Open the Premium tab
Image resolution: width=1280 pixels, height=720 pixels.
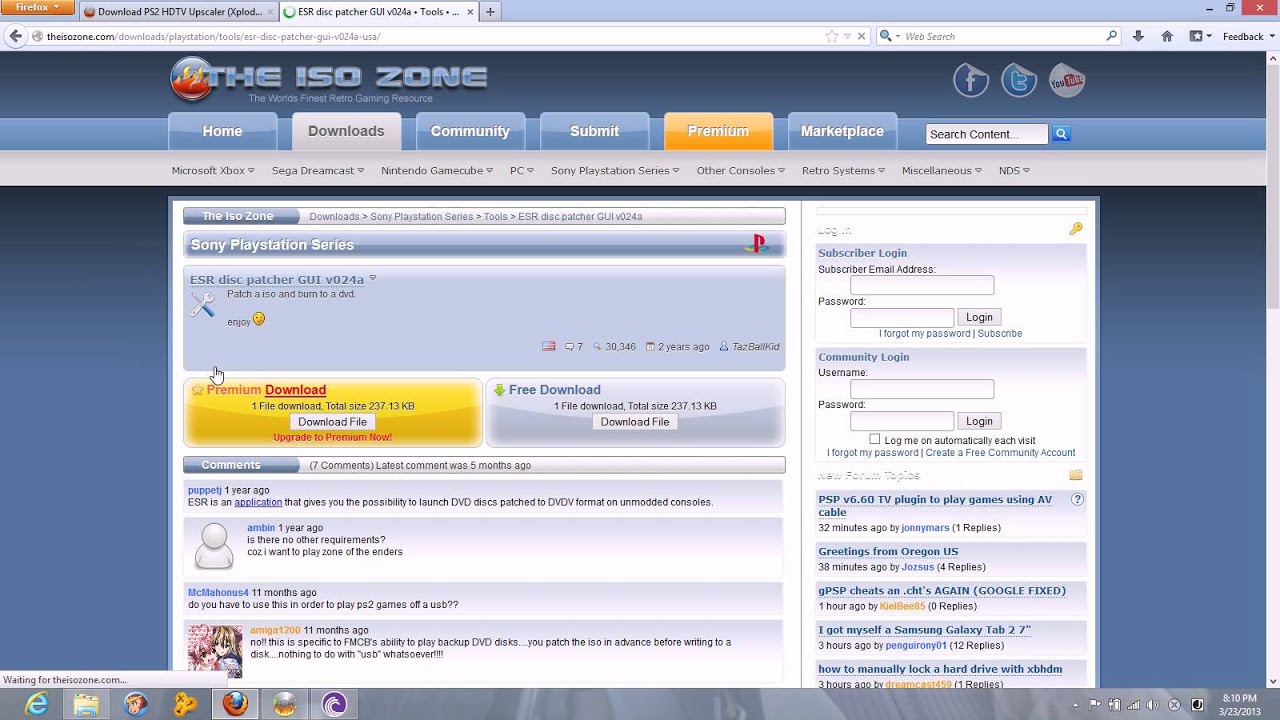tap(718, 131)
